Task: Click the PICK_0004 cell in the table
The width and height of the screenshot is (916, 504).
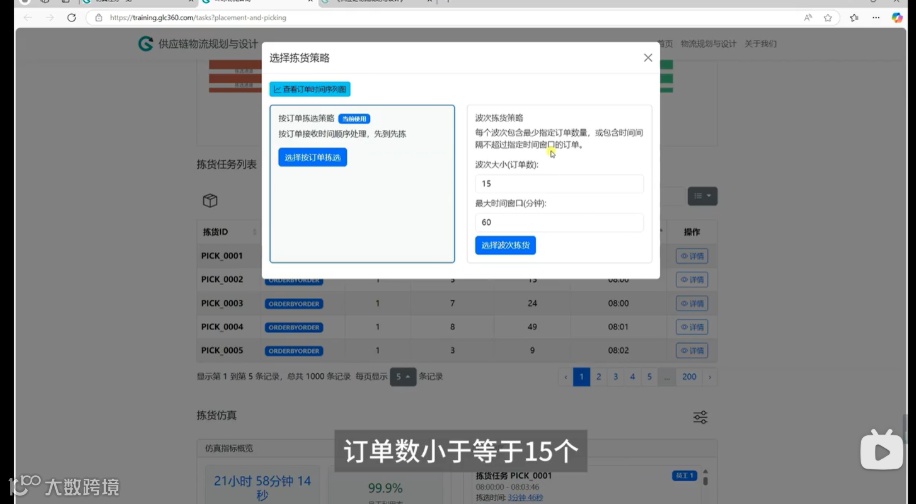Action: (222, 326)
